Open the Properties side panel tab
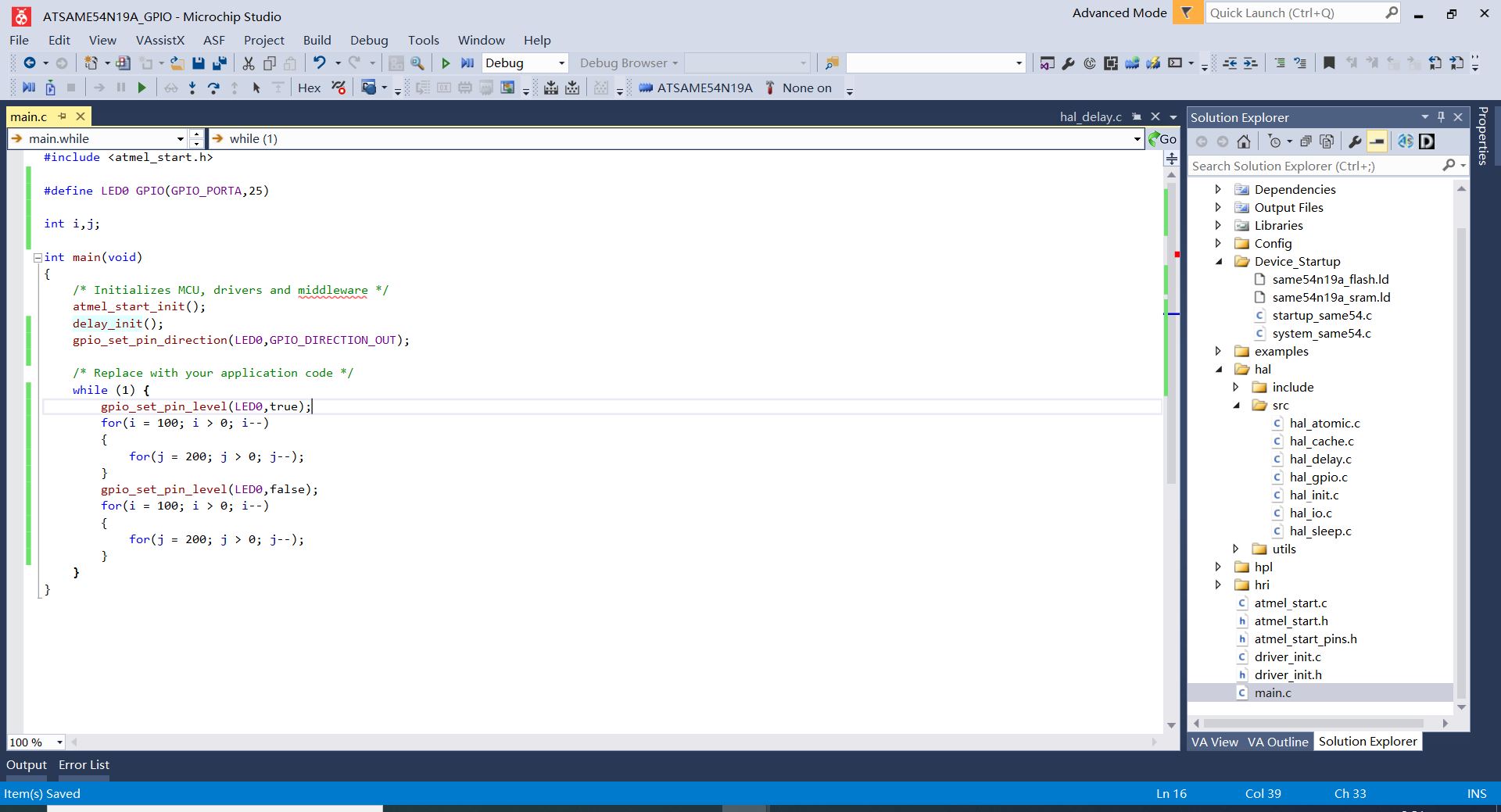Image resolution: width=1501 pixels, height=812 pixels. click(x=1483, y=136)
